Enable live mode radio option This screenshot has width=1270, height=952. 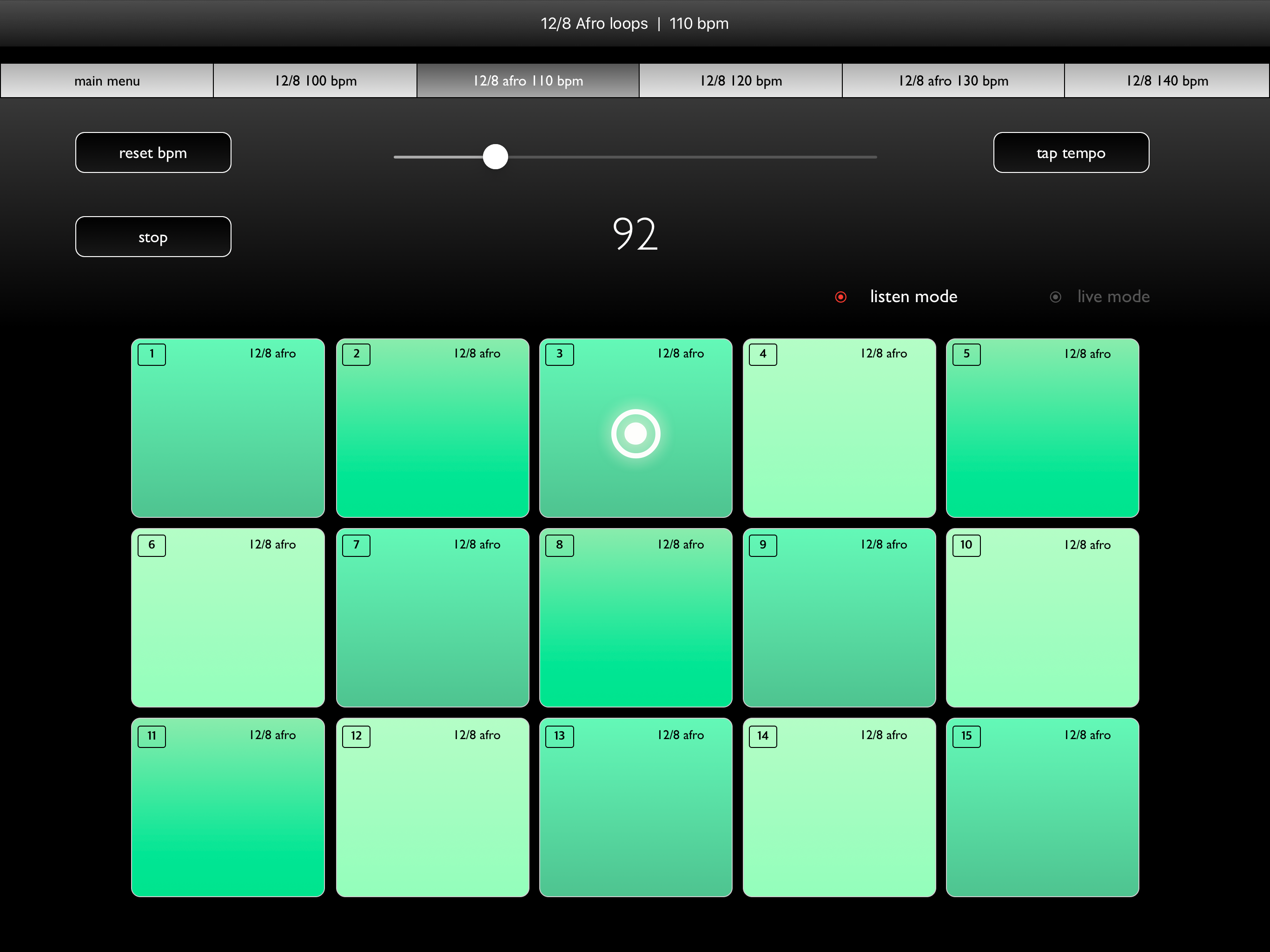1055,297
